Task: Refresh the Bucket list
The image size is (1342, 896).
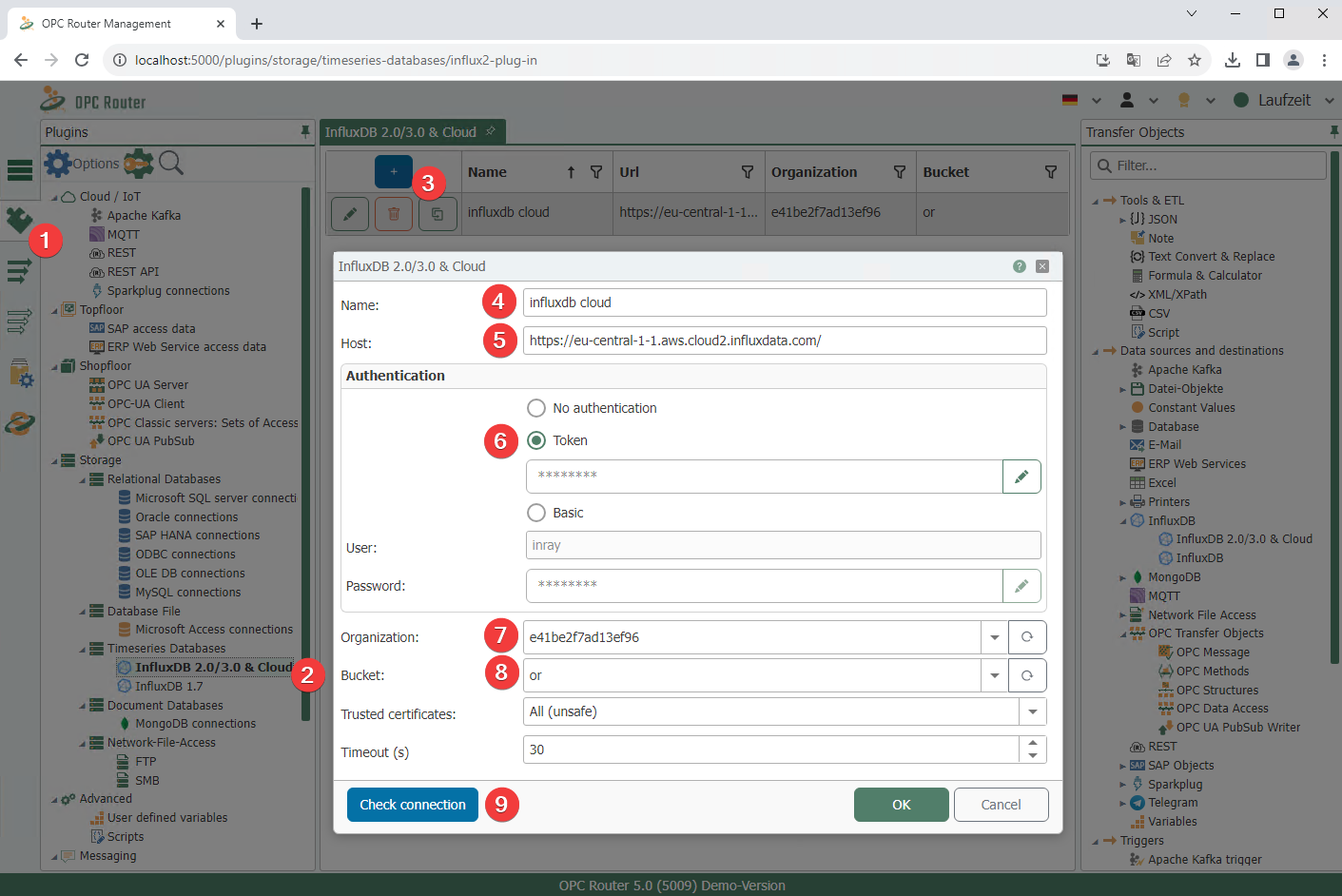Action: tap(1027, 675)
